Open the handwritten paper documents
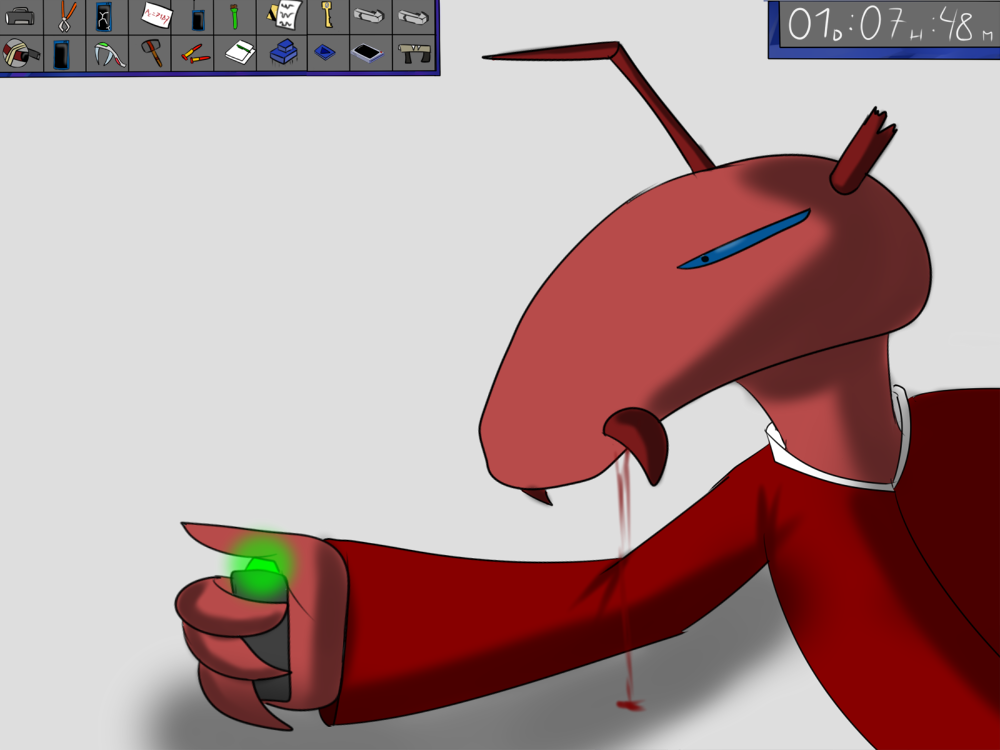Screen dimensions: 1000x750 (284, 16)
